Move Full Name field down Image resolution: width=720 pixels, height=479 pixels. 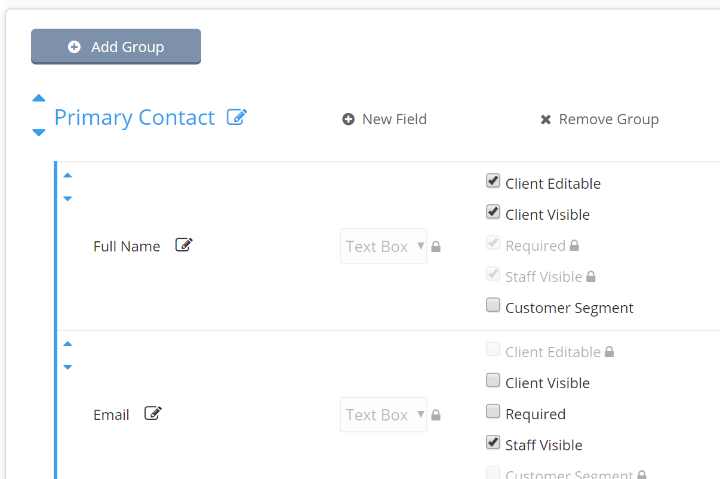coord(68,198)
